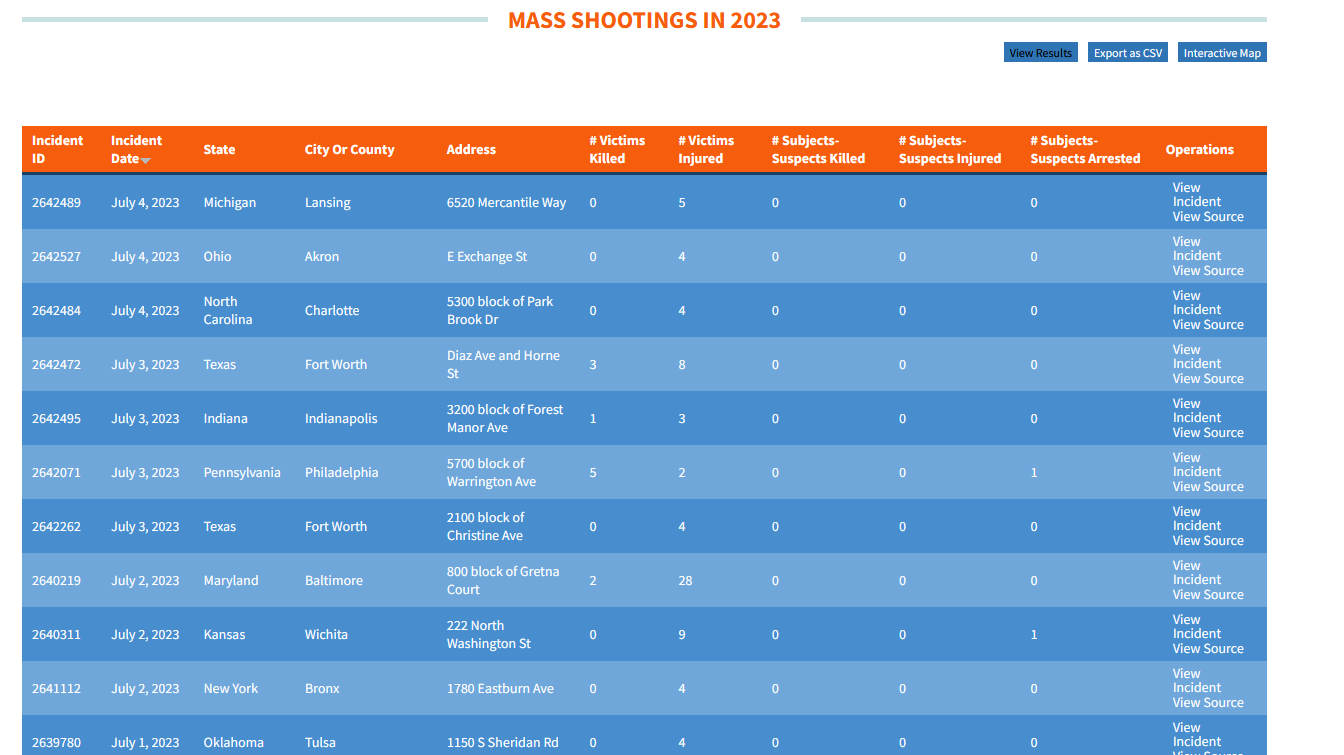View Incident for Akron, Ohio row
This screenshot has width=1344, height=755.
pyautogui.click(x=1197, y=248)
